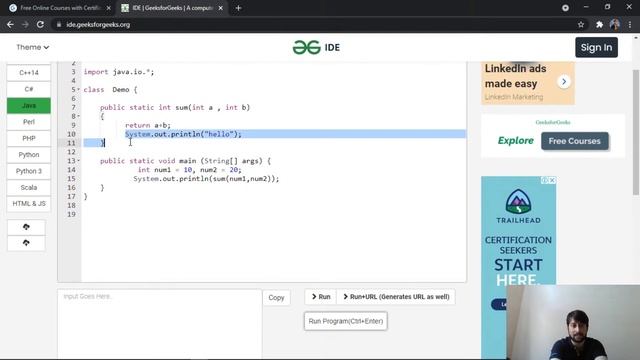640x360 pixels.
Task: Open the Chrome three-dot menu
Action: click(x=630, y=24)
